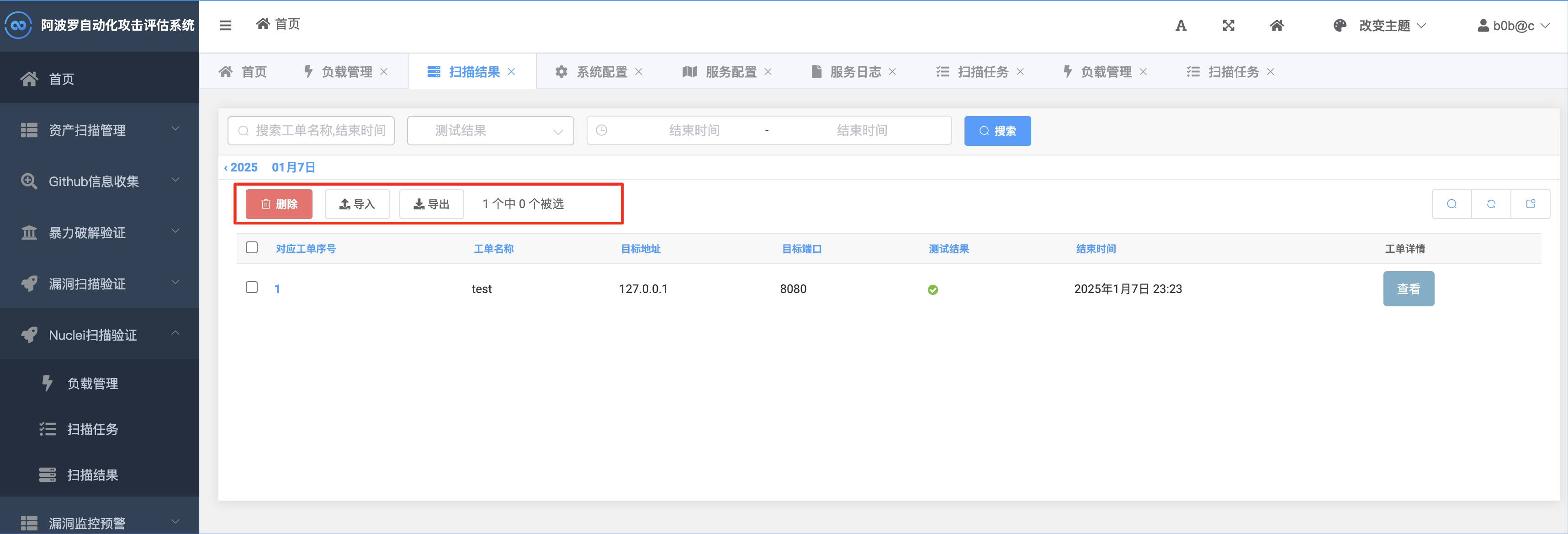
Task: Close the 扫描结果 tab
Action: click(511, 72)
